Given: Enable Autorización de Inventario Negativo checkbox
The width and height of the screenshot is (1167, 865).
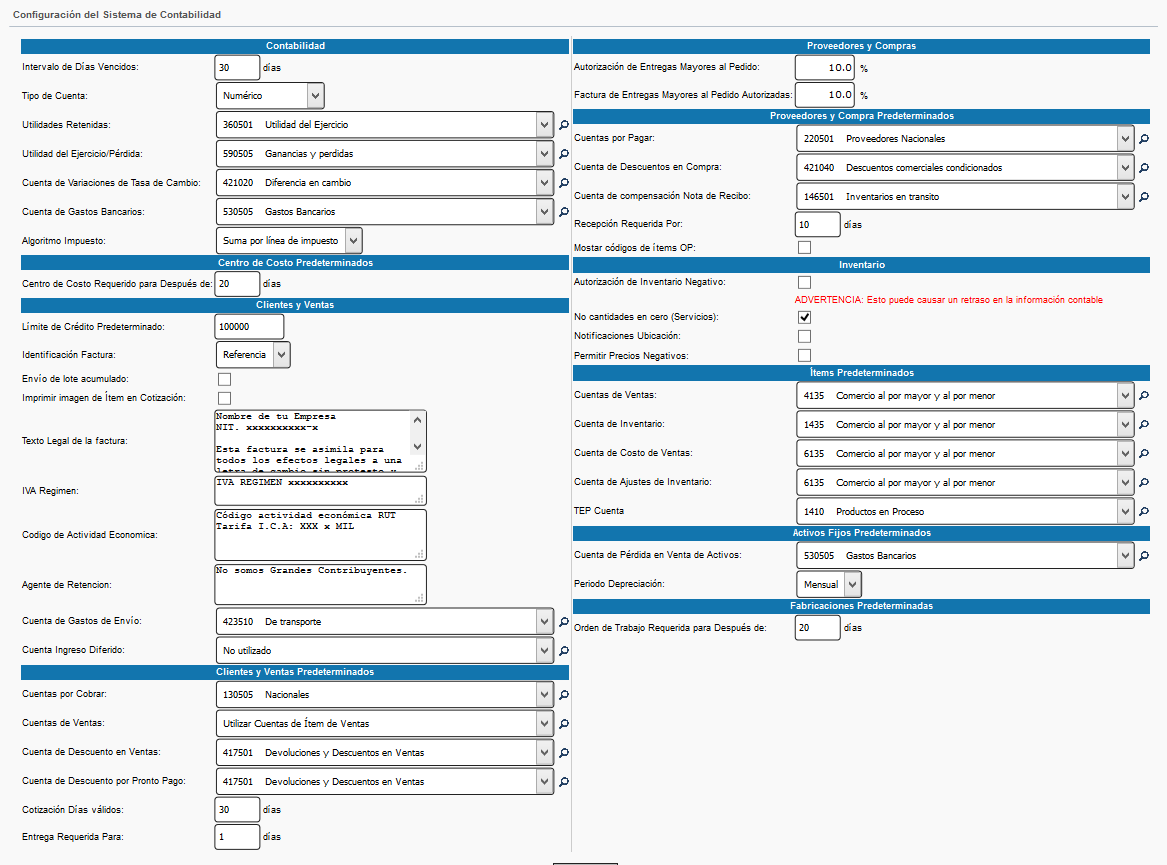Looking at the screenshot, I should point(804,282).
